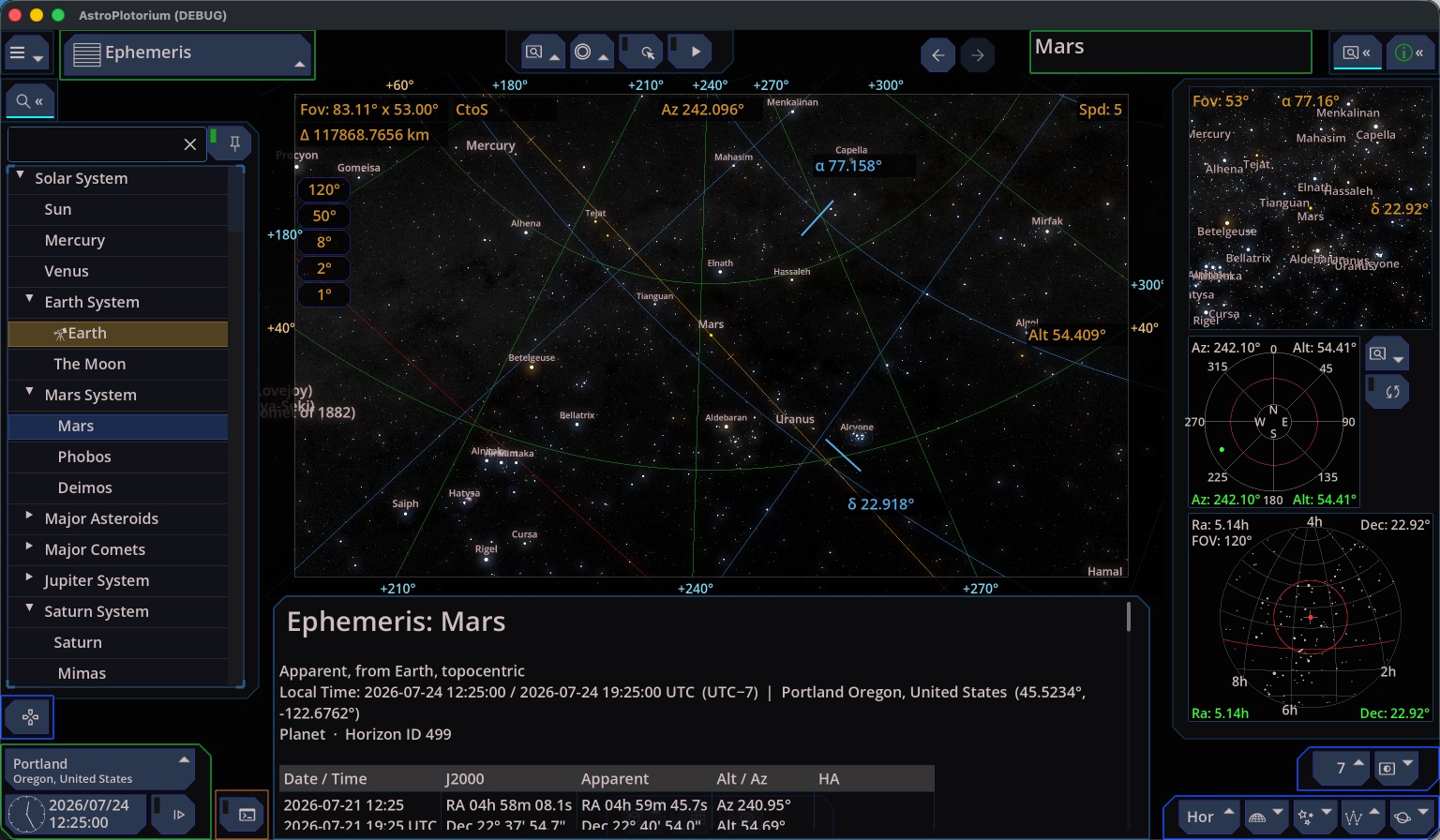Collapse the Earth System tree node
The image size is (1440, 840).
30,300
